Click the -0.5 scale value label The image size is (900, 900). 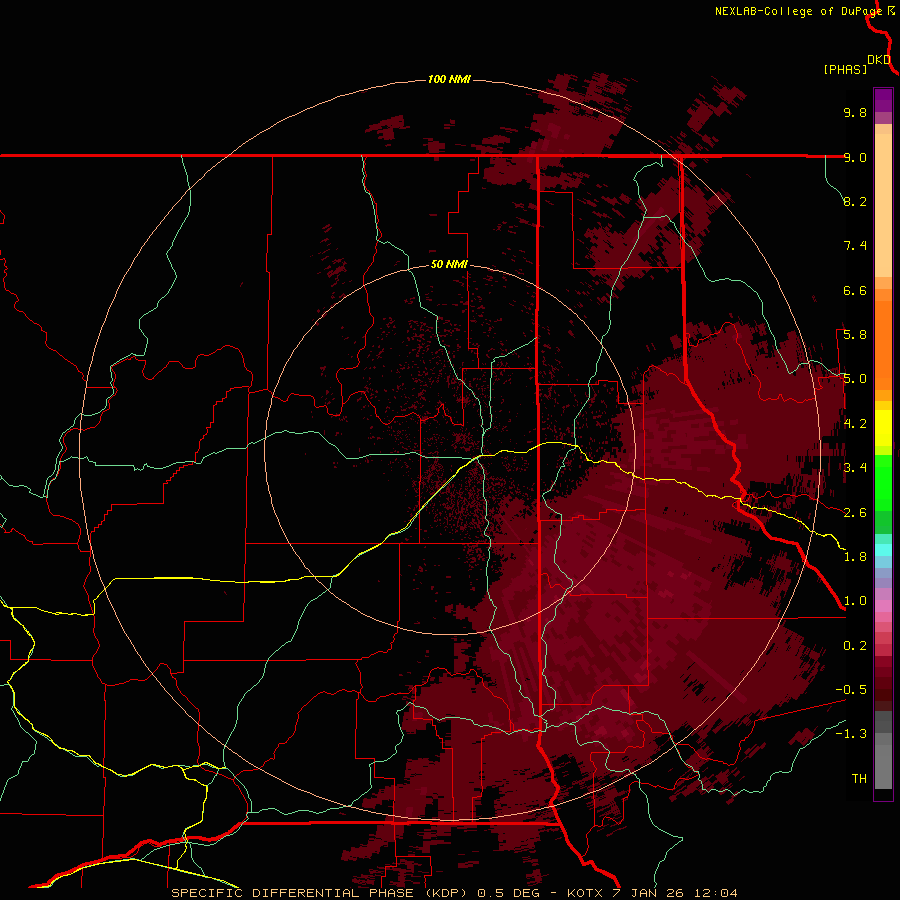(x=851, y=690)
